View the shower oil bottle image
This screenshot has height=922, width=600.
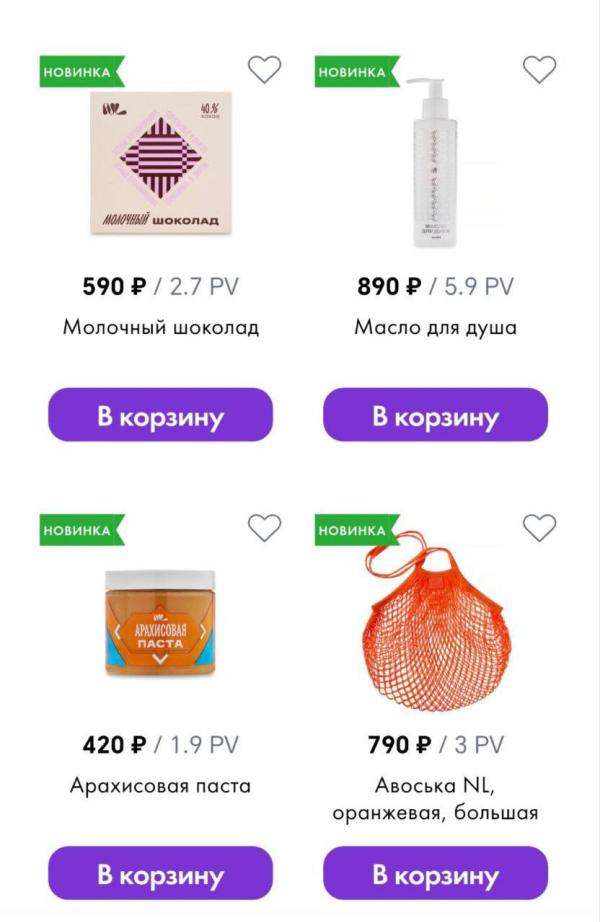coord(435,163)
